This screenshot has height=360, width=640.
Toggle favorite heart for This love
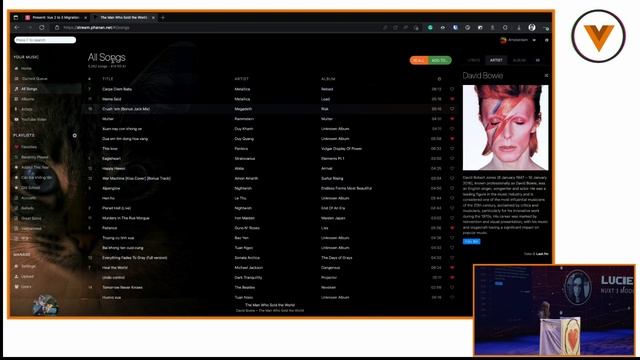point(452,149)
